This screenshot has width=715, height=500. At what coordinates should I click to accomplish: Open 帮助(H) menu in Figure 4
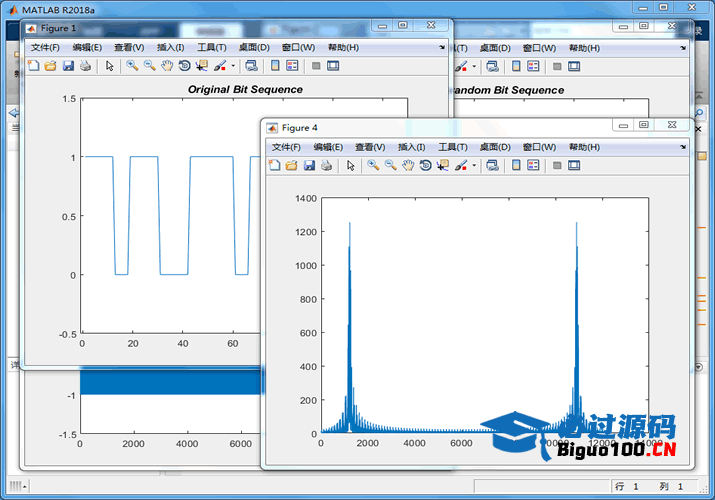pos(584,147)
